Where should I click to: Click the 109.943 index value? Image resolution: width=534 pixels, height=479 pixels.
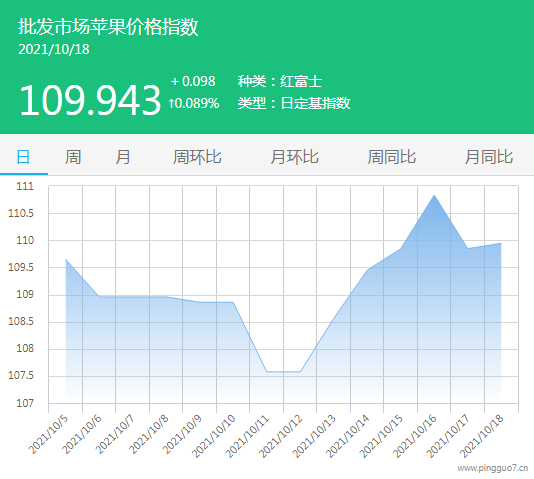tap(90, 100)
